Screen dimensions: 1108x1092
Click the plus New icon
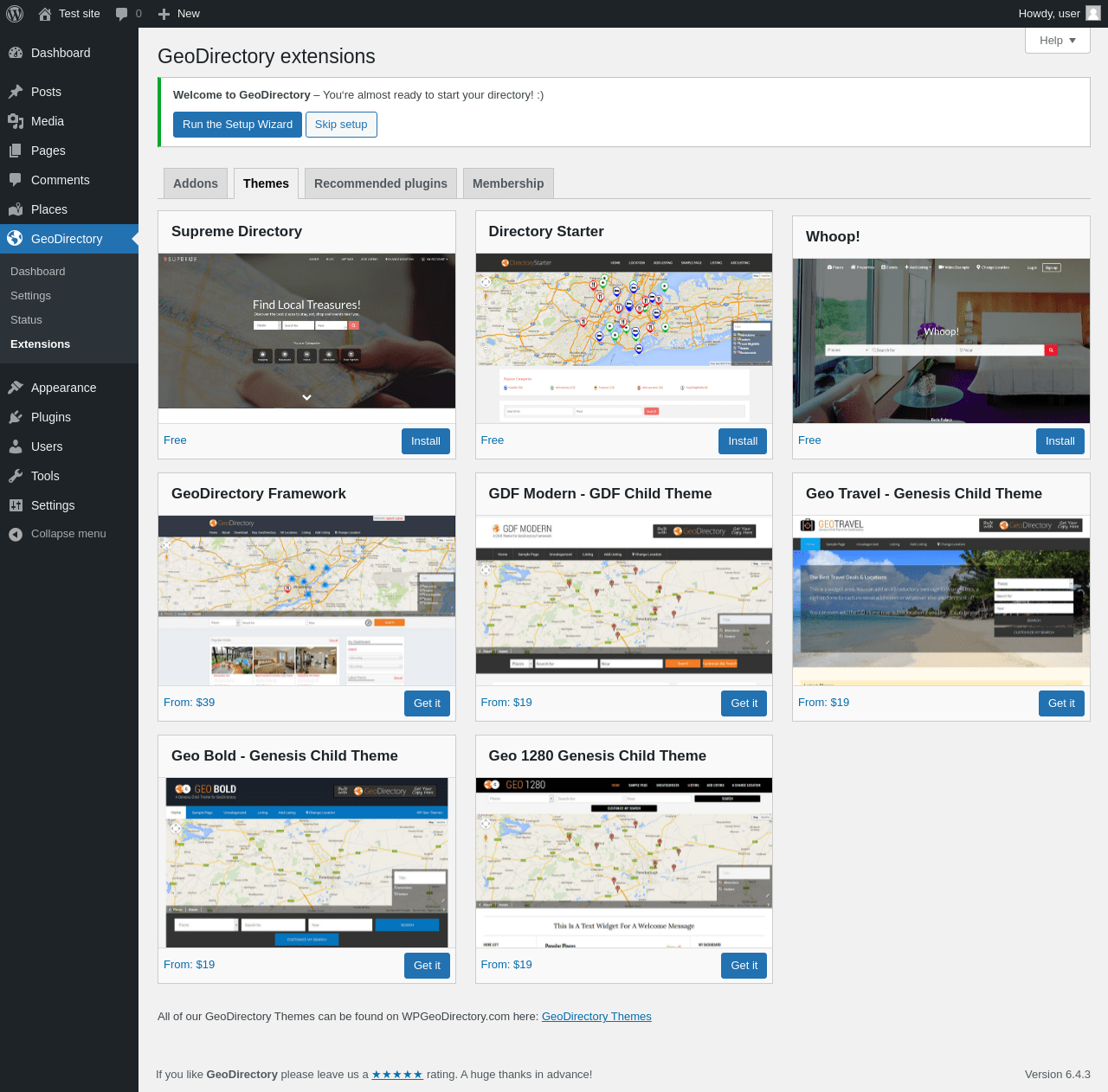164,14
